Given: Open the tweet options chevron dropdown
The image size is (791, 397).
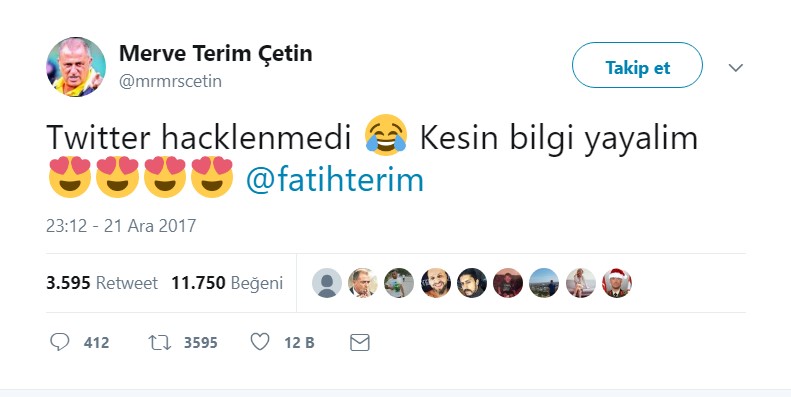Looking at the screenshot, I should coord(736,68).
